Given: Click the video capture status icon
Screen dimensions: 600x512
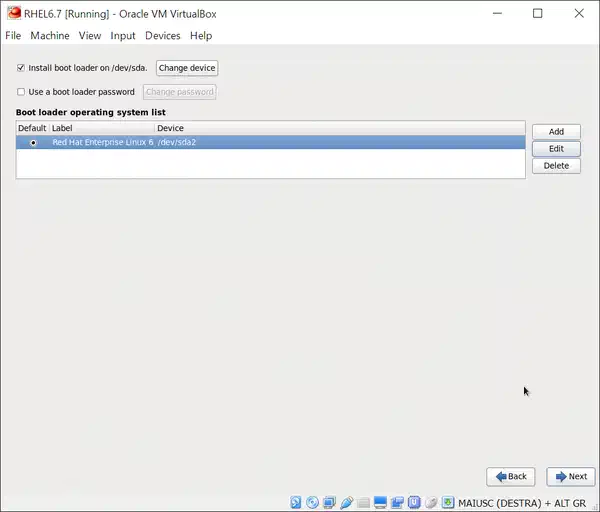Looking at the screenshot, I should (397, 502).
